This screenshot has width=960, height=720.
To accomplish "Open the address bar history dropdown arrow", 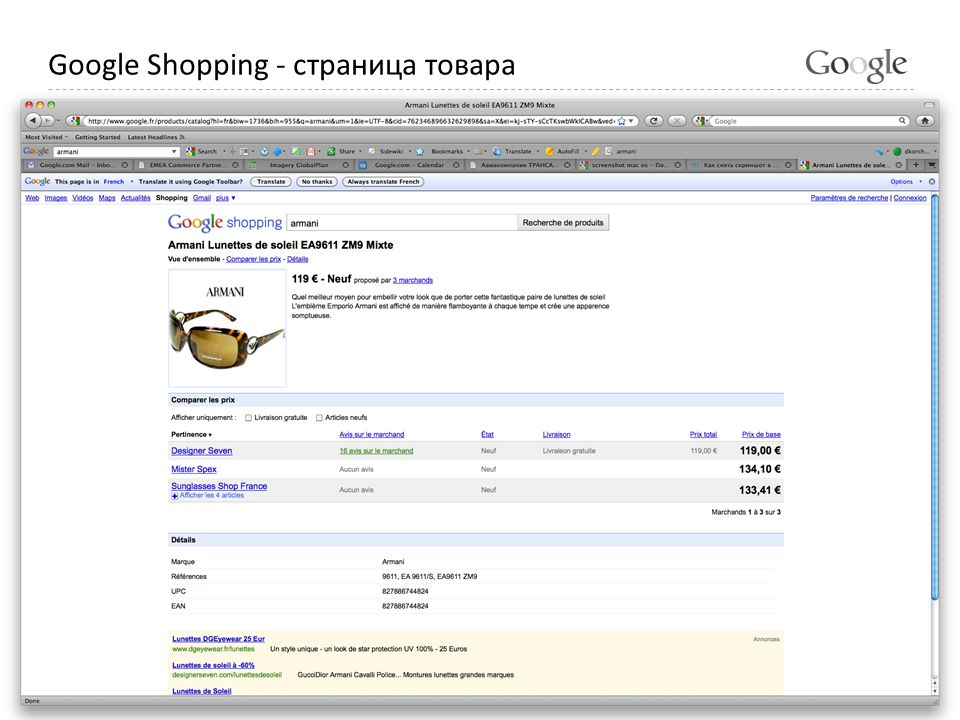I will pos(631,121).
